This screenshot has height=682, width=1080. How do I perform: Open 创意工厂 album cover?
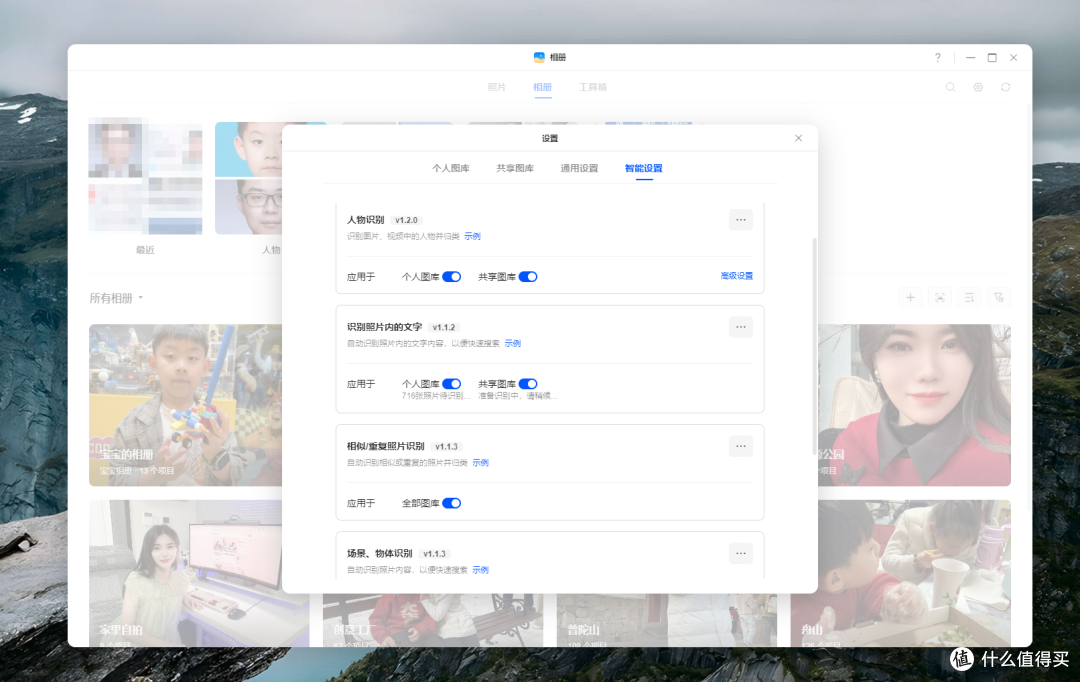pyautogui.click(x=433, y=620)
